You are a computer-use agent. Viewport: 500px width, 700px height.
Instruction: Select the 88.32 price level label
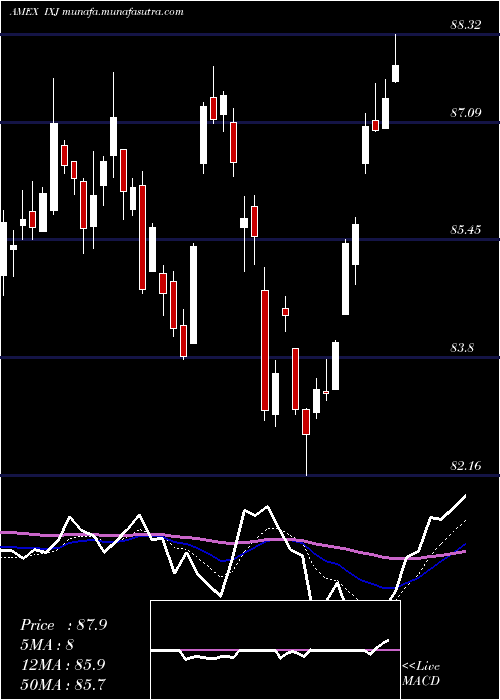coord(466,25)
